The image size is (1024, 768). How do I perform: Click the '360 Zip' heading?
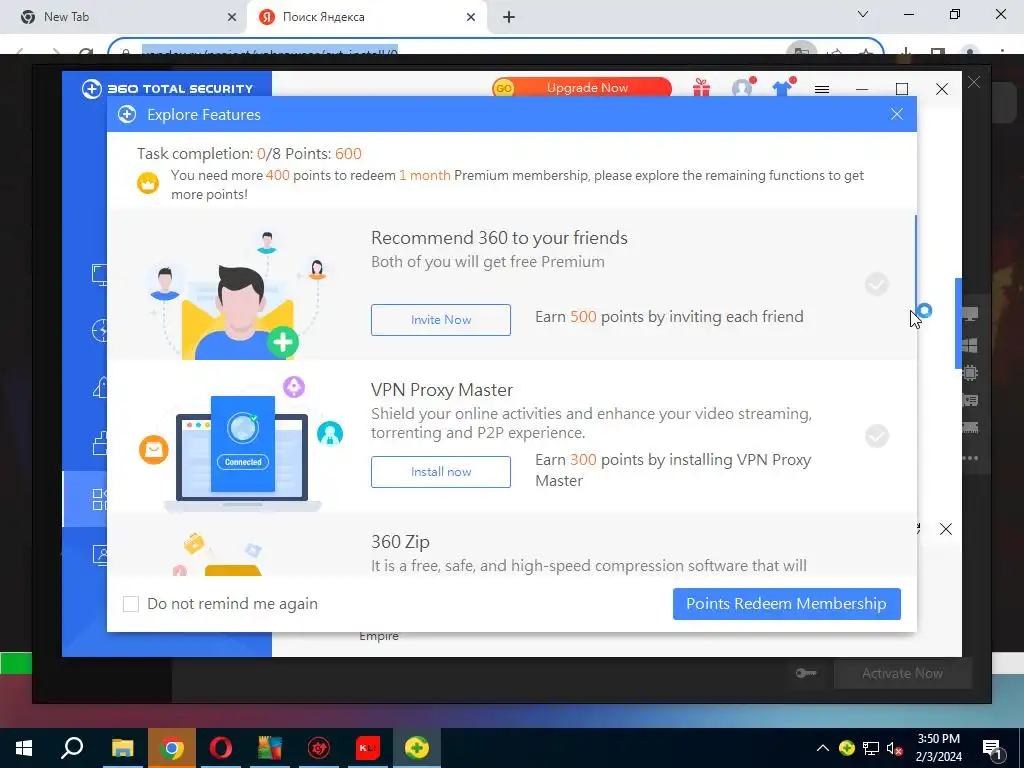[400, 542]
